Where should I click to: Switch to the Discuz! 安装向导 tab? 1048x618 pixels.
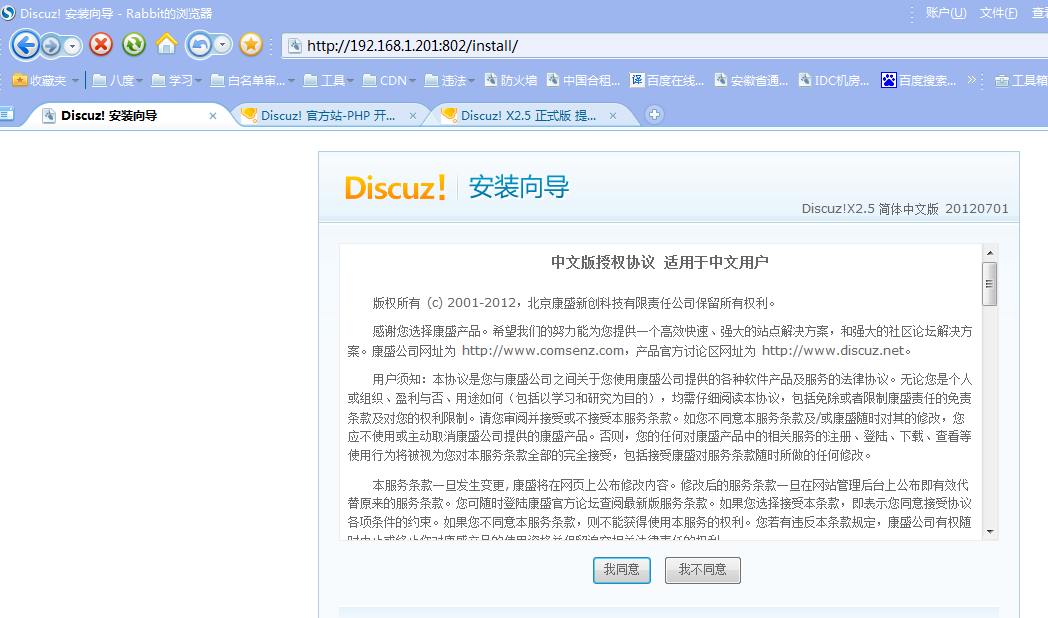127,116
